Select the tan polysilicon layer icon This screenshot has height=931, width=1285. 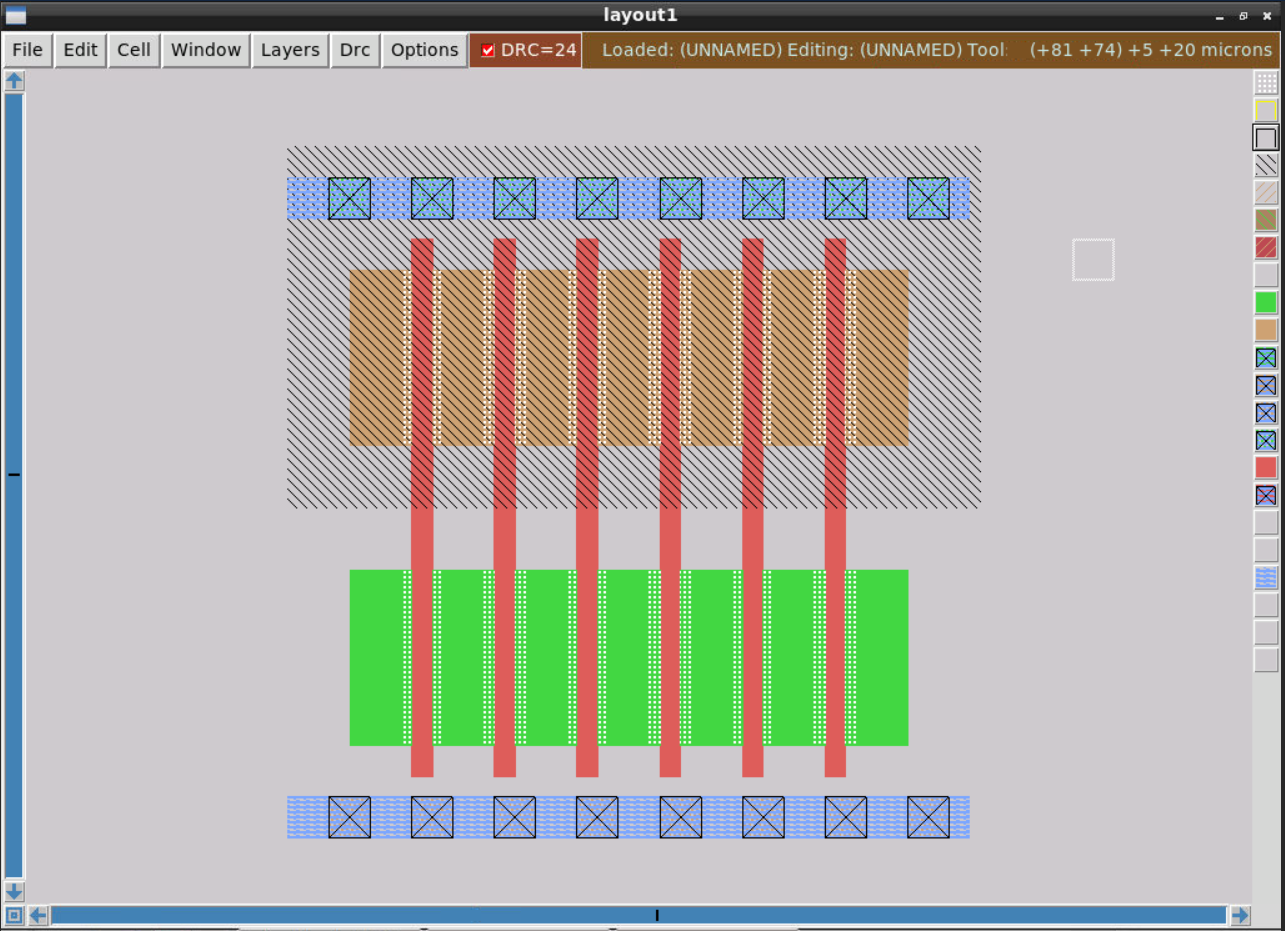click(x=1264, y=330)
